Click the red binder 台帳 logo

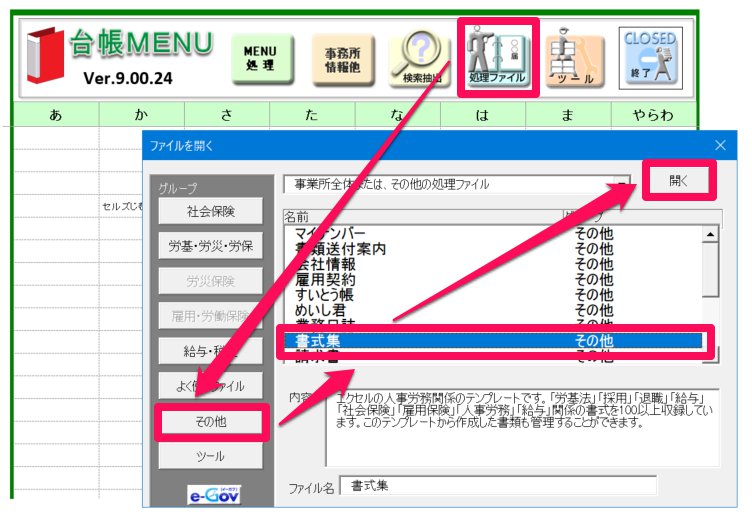(x=45, y=55)
